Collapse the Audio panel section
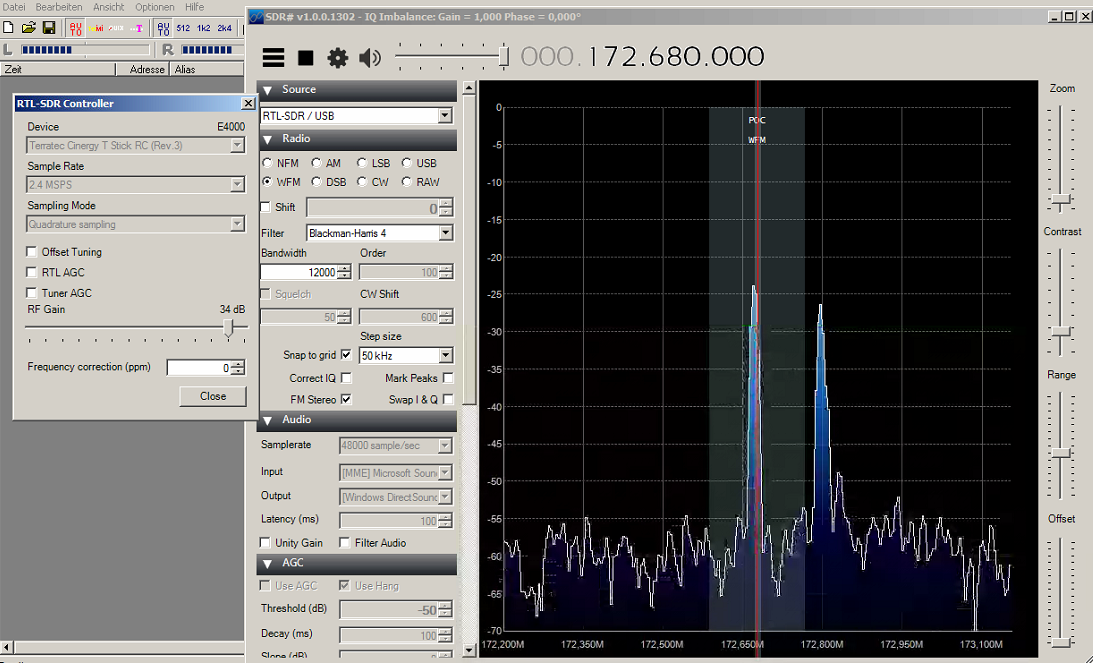The width and height of the screenshot is (1093, 663). (x=267, y=420)
